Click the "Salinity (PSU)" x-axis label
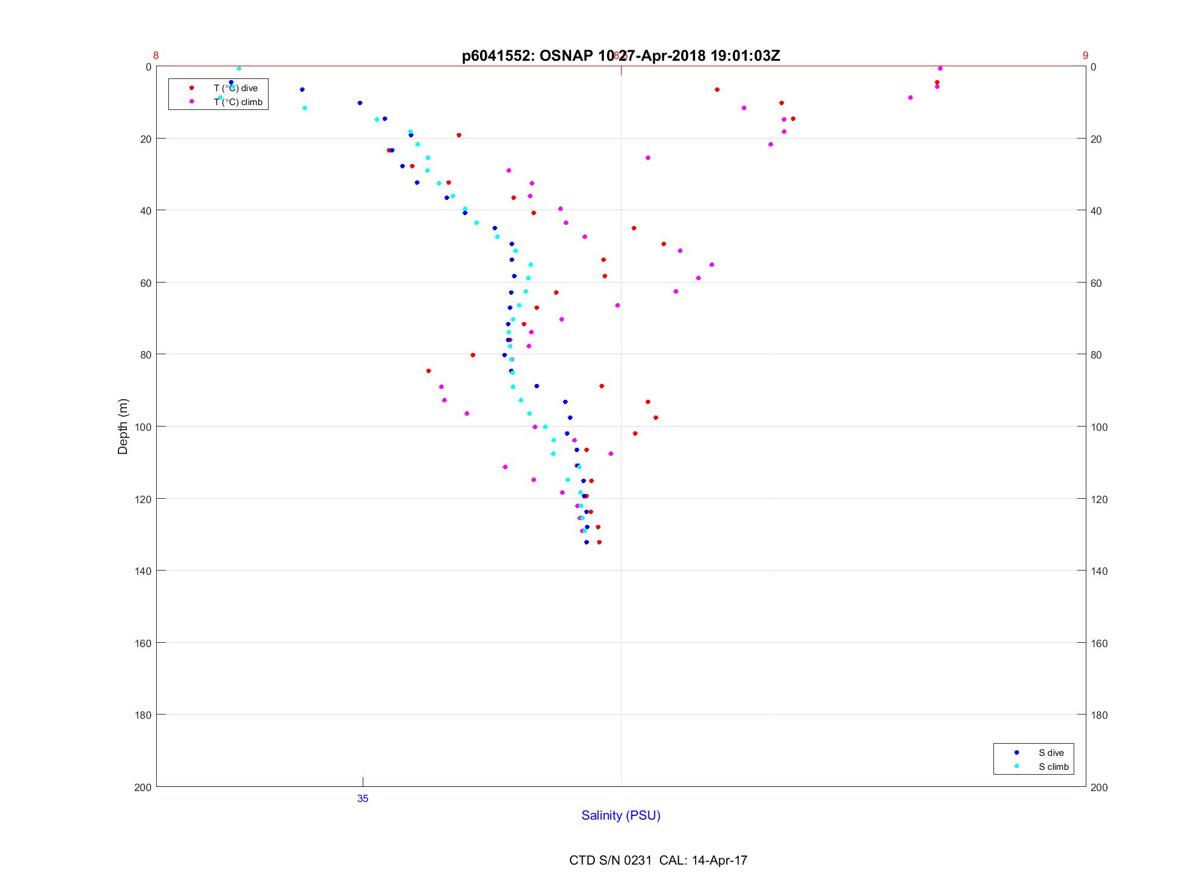This screenshot has width=1200, height=885. coord(621,816)
